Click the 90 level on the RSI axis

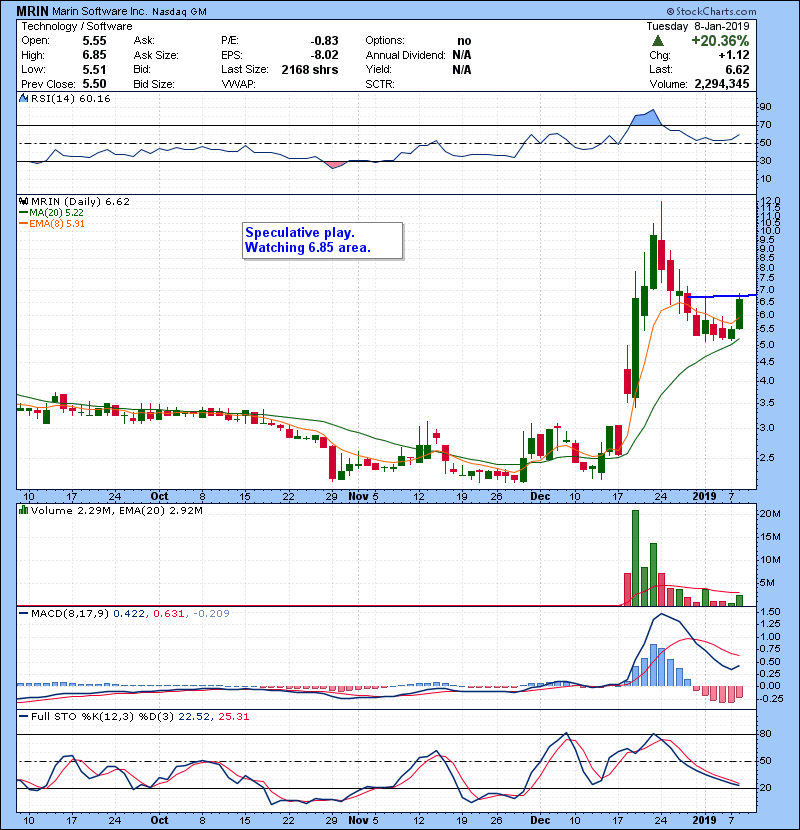click(x=766, y=106)
